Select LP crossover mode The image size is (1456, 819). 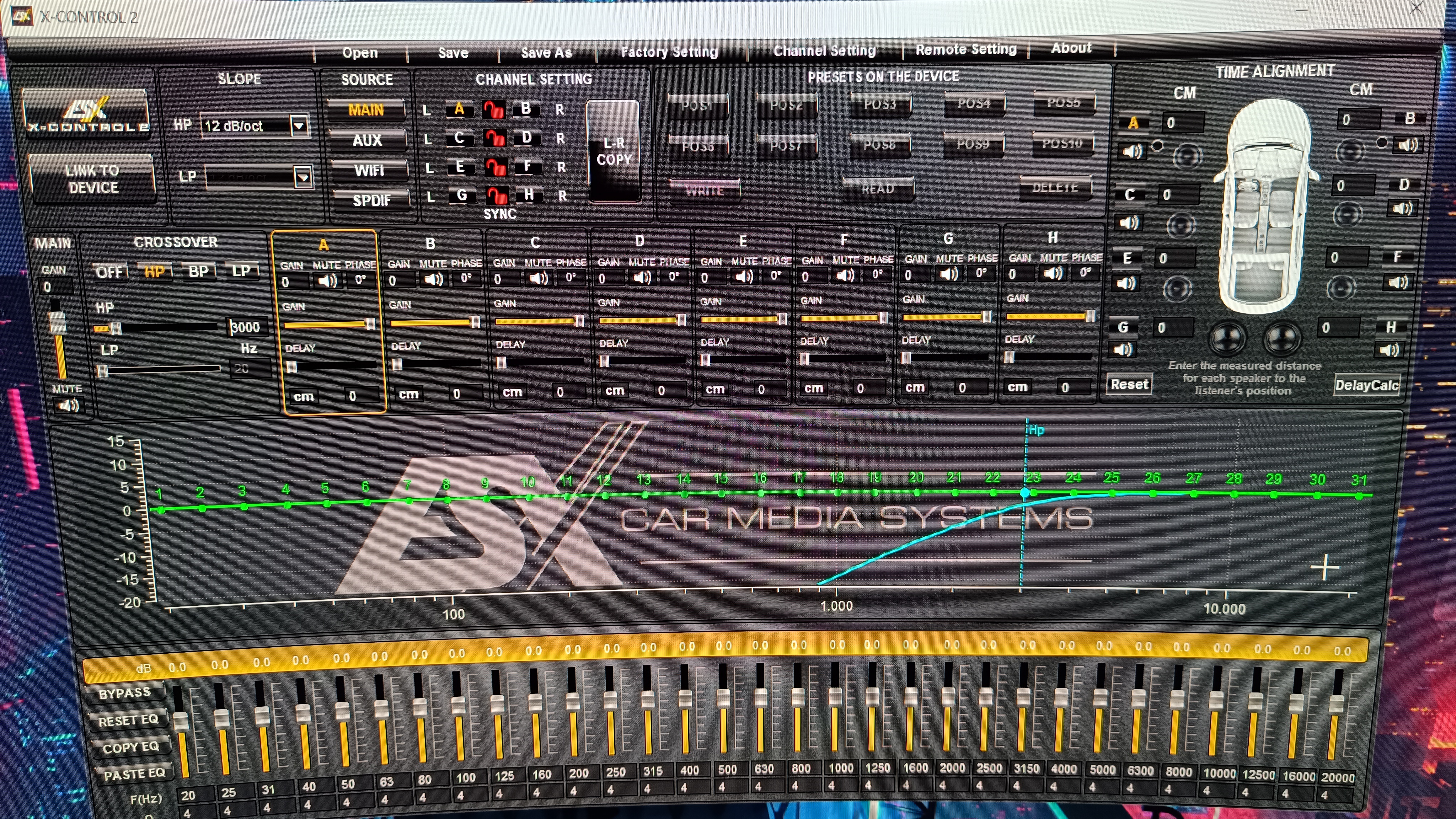241,271
